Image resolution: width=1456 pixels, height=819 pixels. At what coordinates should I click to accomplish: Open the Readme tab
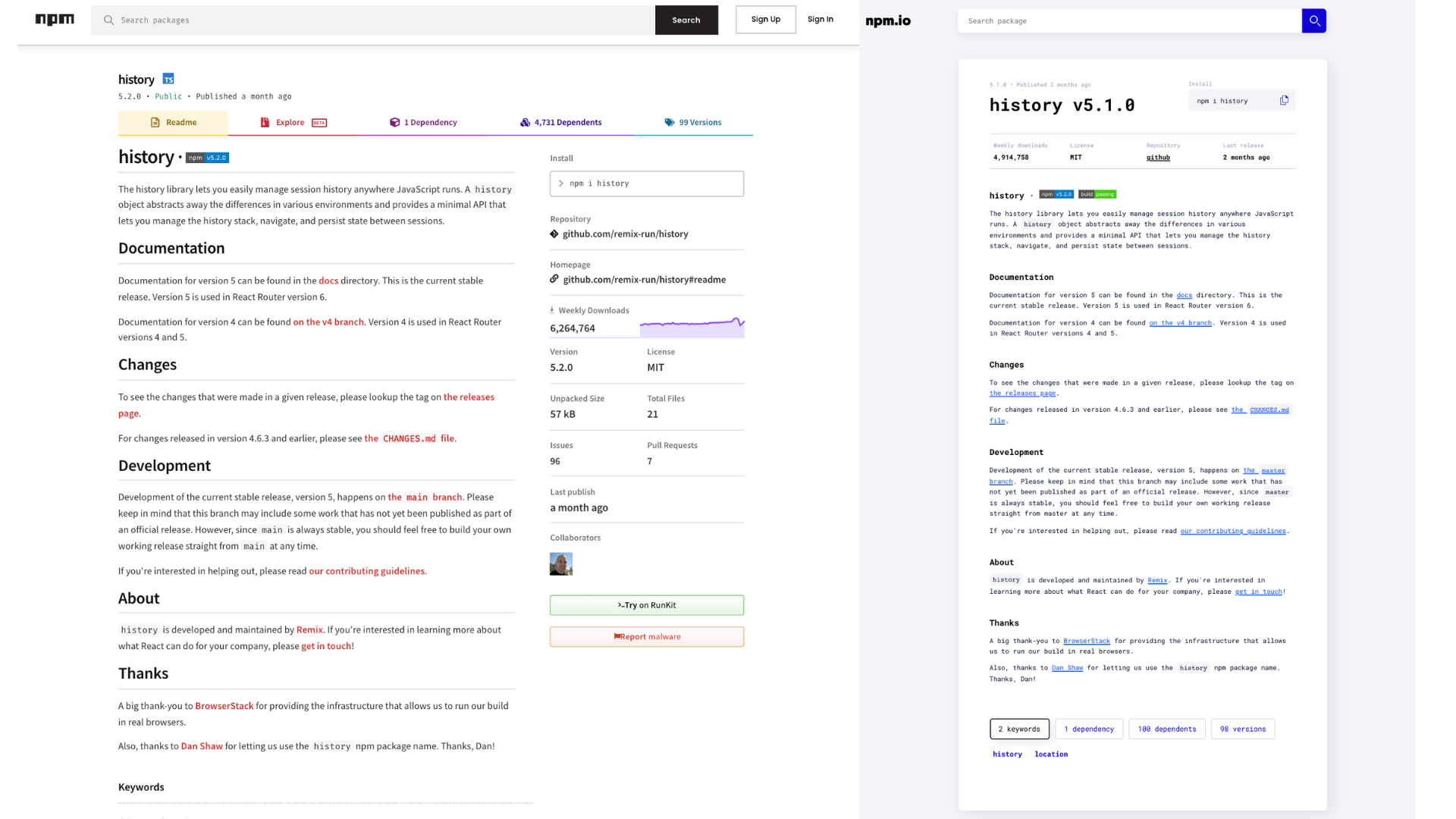pos(173,122)
